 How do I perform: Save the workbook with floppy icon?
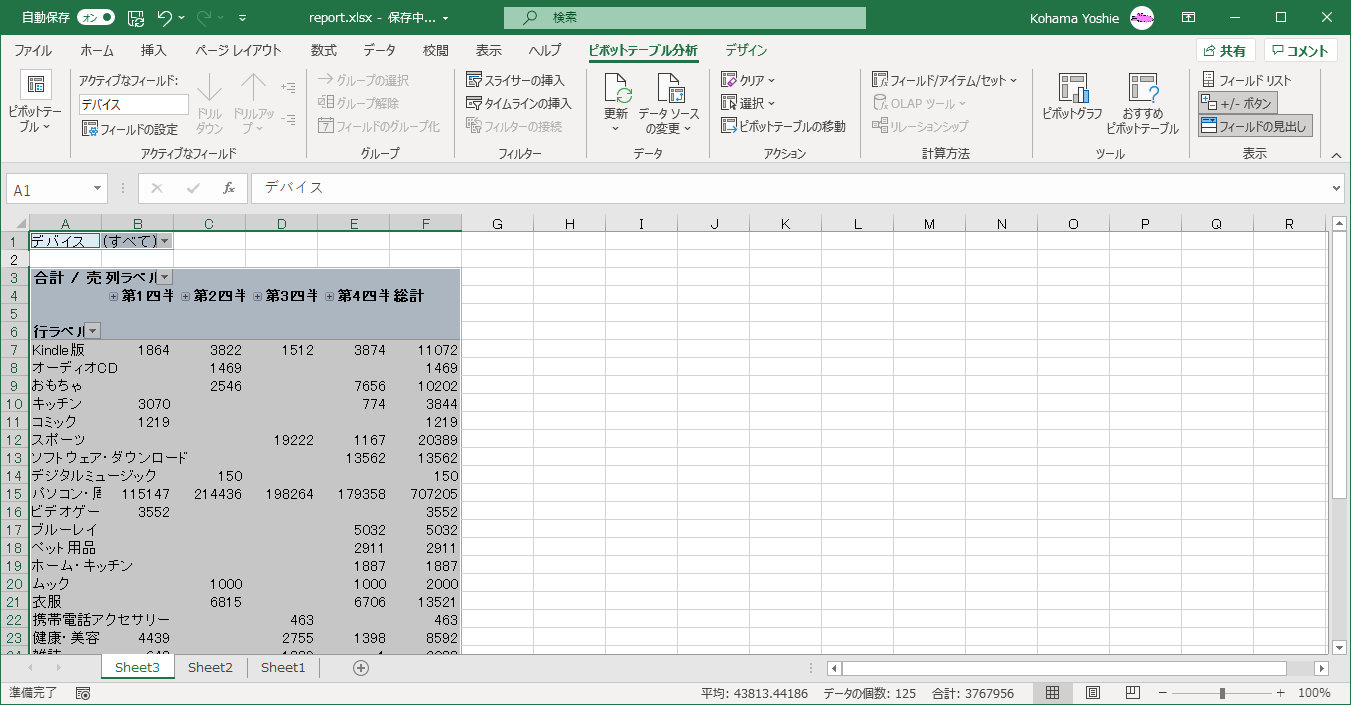click(x=136, y=18)
